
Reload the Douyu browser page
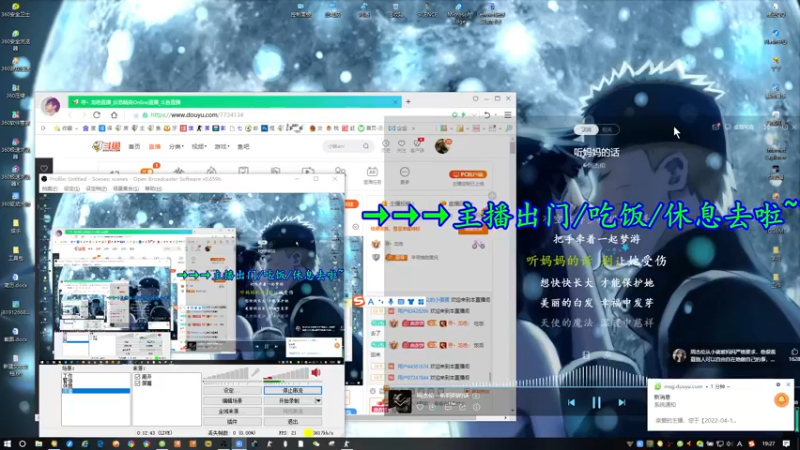pos(97,115)
